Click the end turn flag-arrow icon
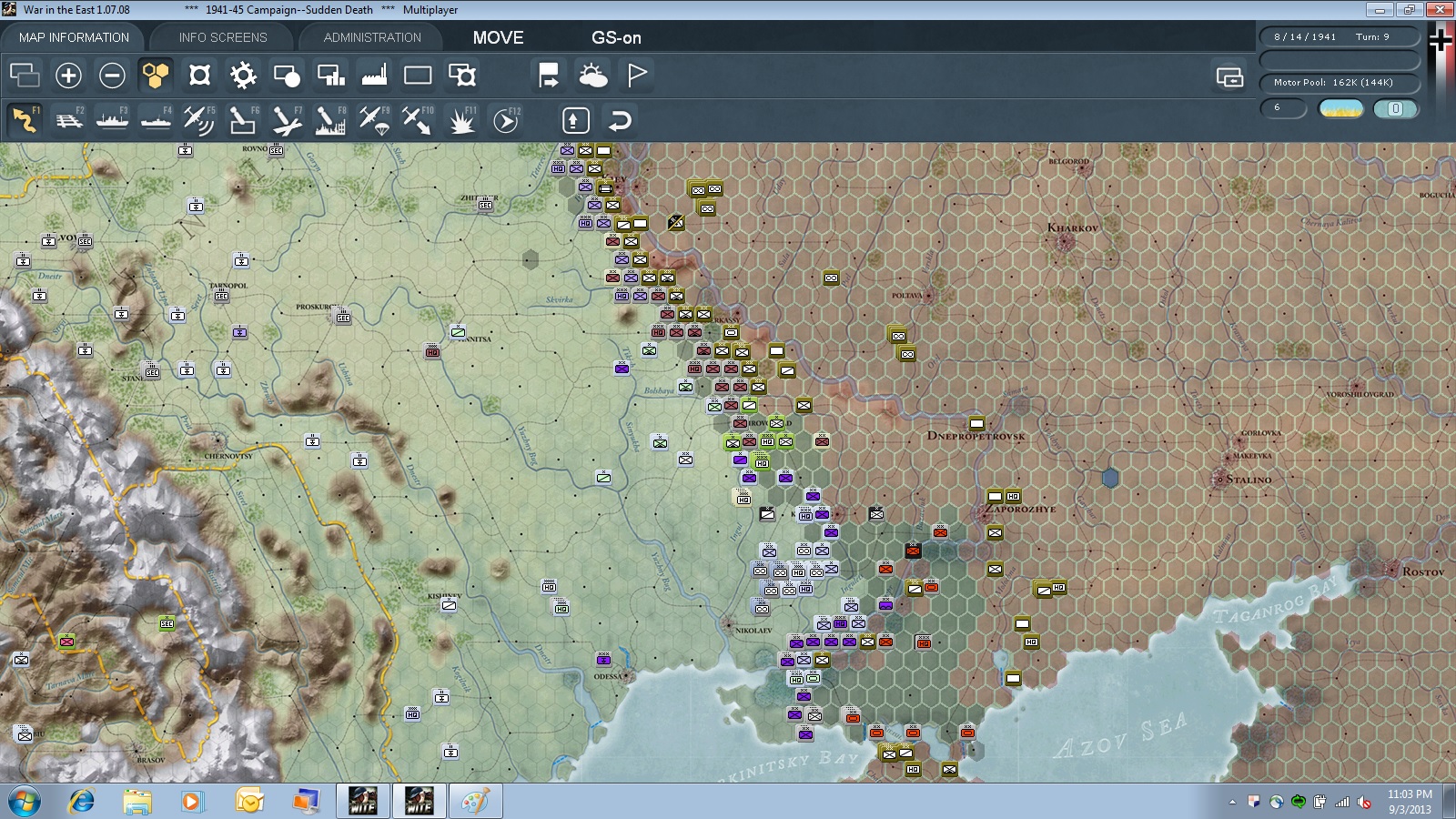The width and height of the screenshot is (1456, 819). tap(549, 76)
